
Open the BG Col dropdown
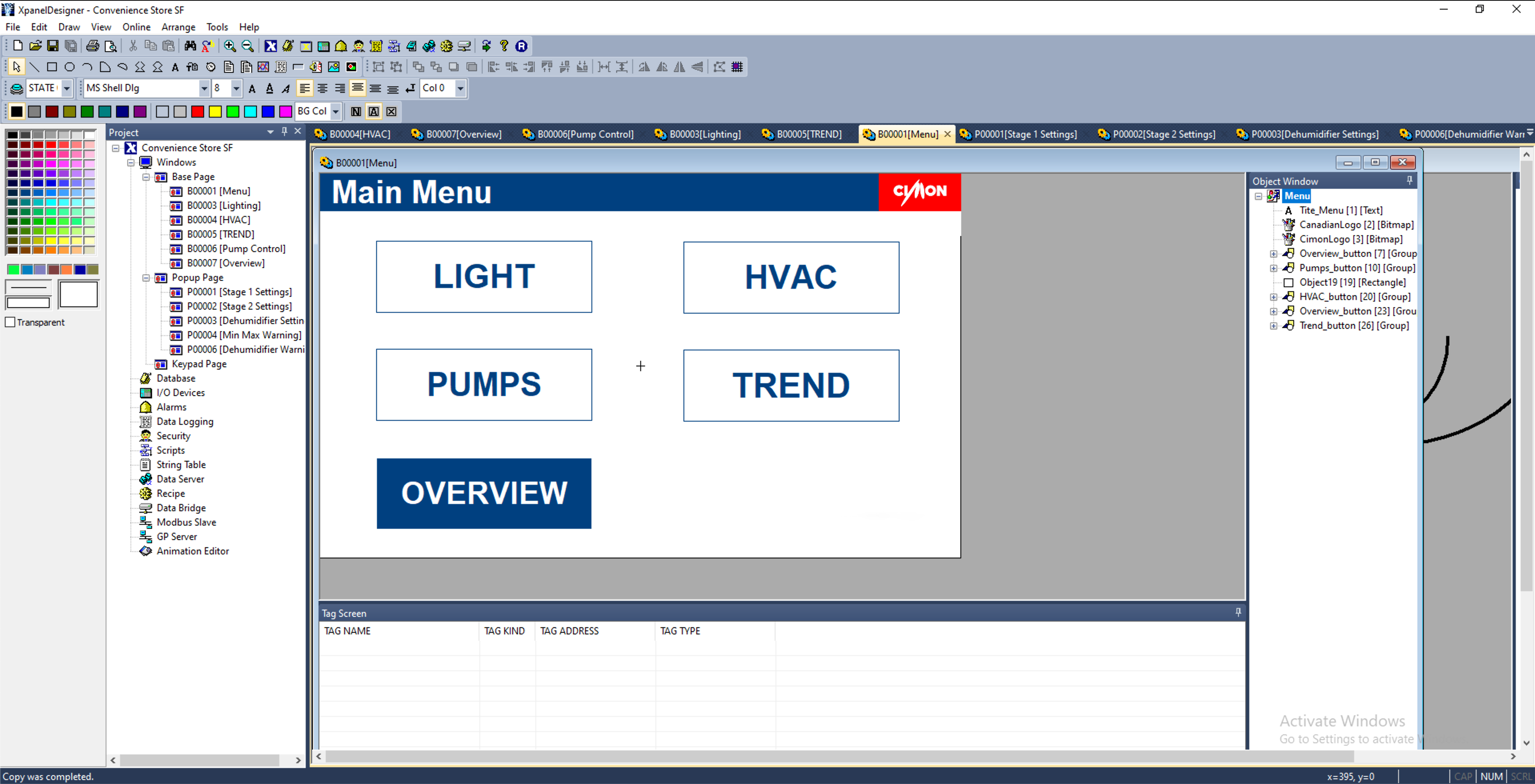tap(335, 112)
